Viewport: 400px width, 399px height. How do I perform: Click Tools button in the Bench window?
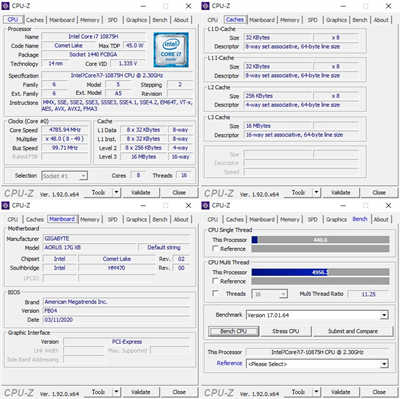(299, 392)
